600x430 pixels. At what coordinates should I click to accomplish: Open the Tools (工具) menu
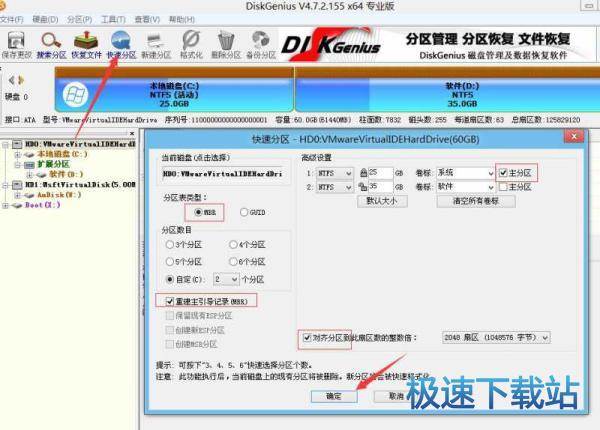click(x=113, y=19)
